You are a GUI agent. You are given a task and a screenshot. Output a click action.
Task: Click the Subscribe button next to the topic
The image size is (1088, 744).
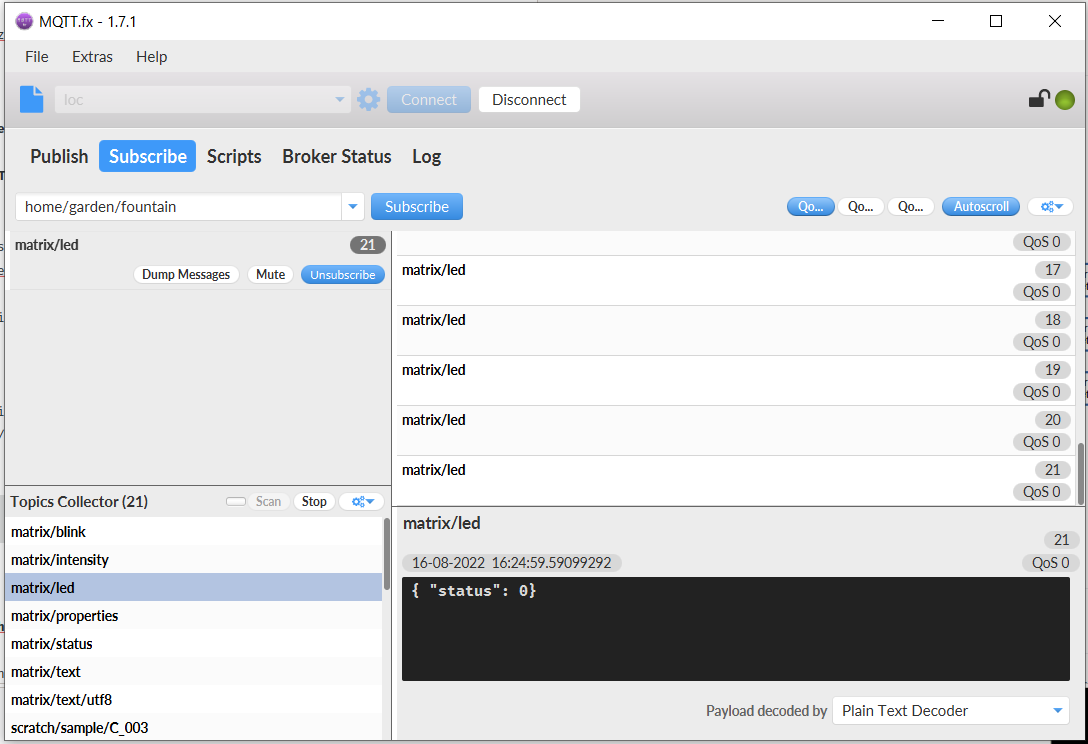pyautogui.click(x=416, y=206)
